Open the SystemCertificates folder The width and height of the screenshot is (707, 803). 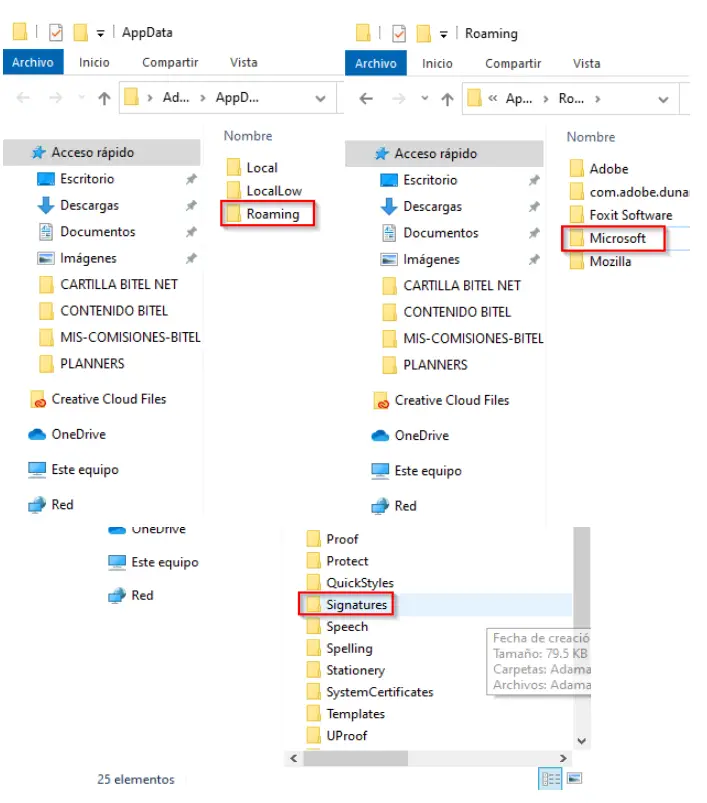[370, 692]
